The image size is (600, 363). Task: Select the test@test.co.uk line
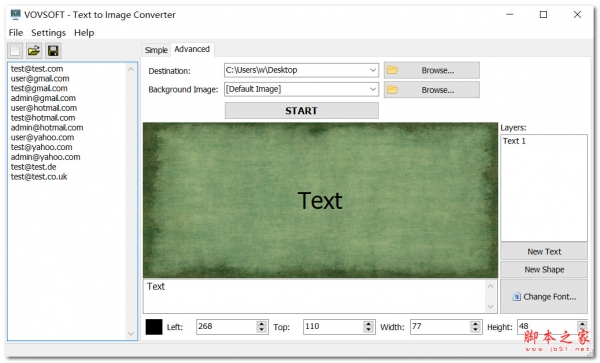click(39, 177)
